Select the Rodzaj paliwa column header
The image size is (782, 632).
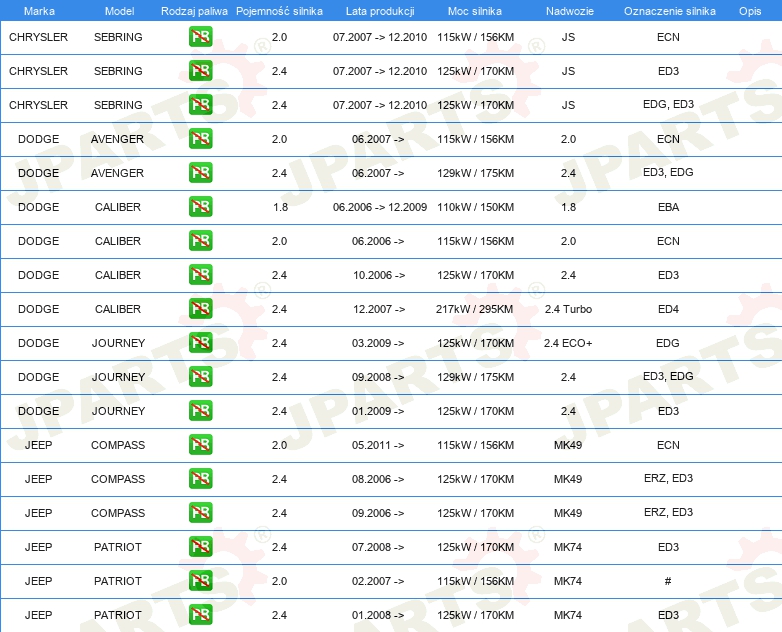pos(193,10)
